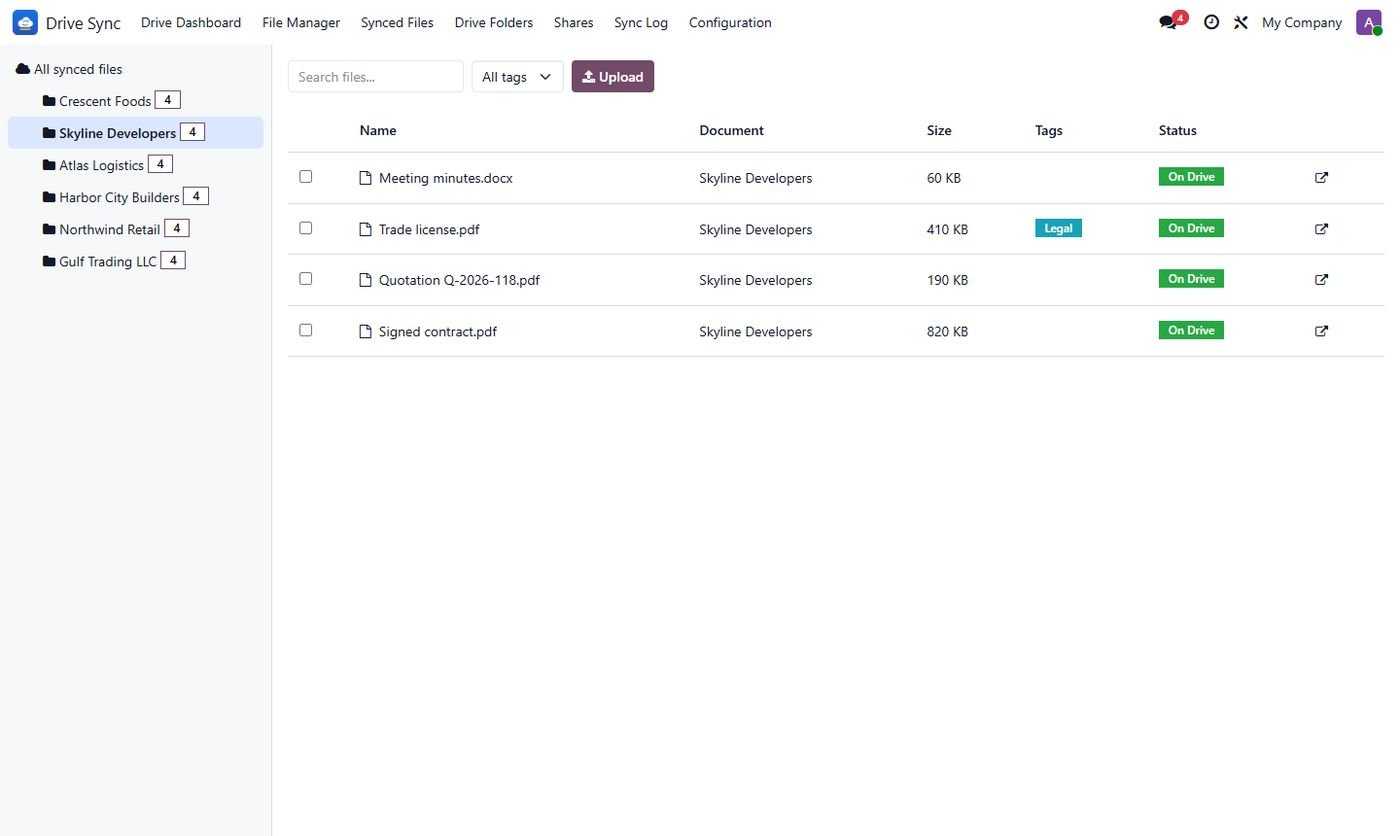Click the Upload button

coord(613,77)
